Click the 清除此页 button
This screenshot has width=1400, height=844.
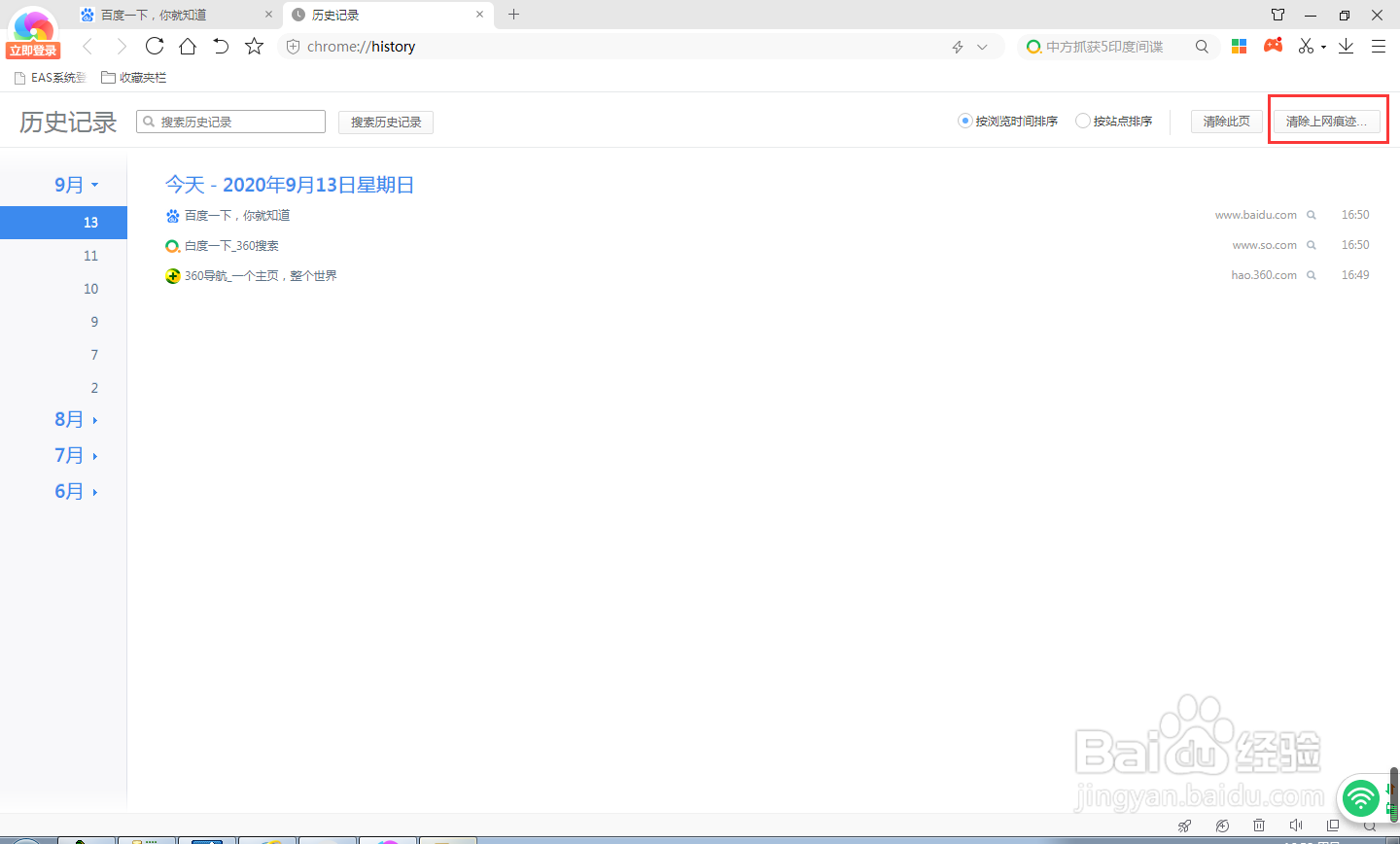(x=1227, y=122)
